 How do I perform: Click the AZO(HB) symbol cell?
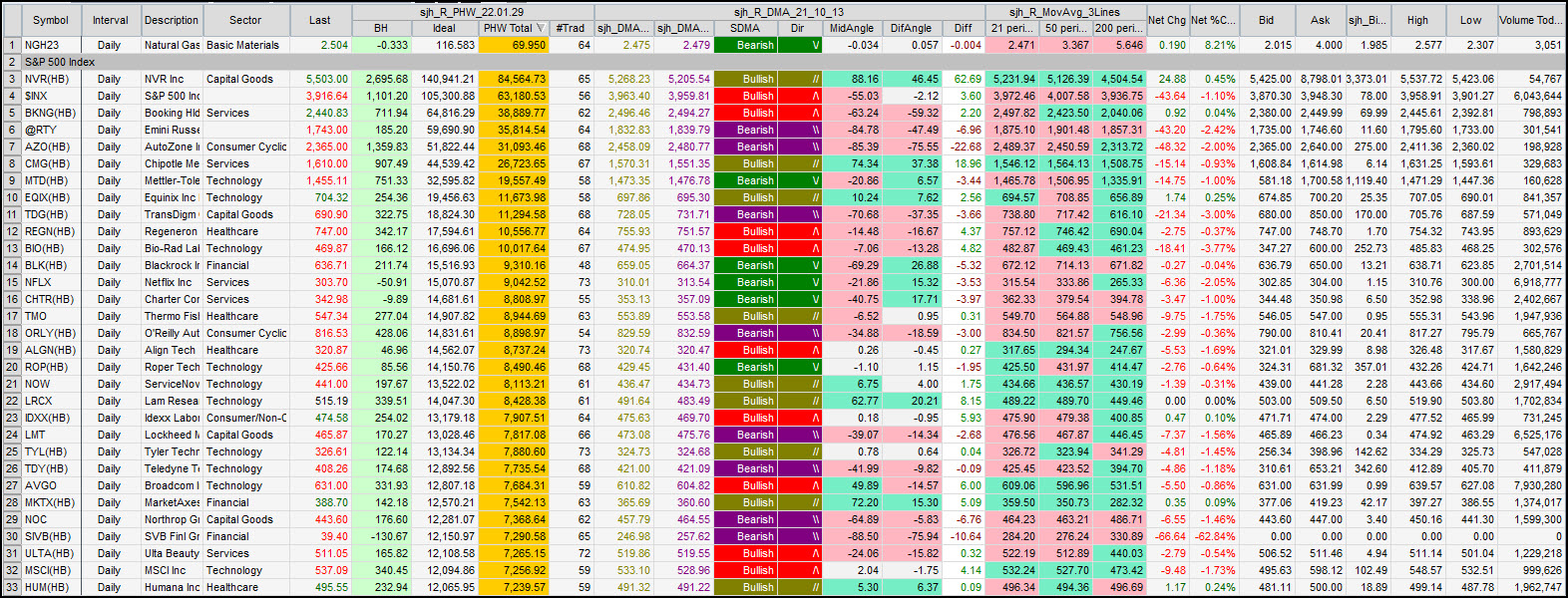tap(51, 147)
